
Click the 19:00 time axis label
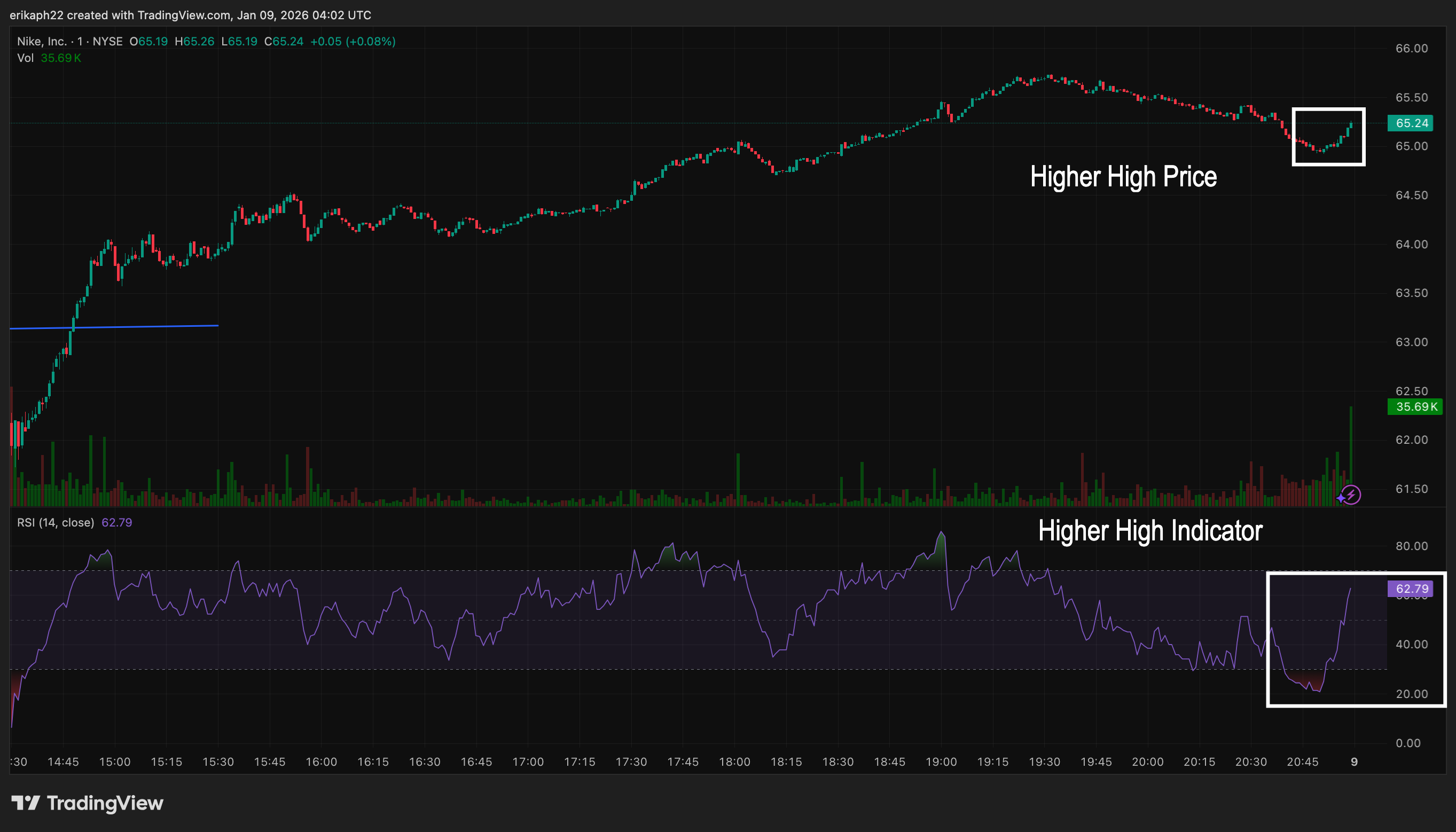click(941, 762)
